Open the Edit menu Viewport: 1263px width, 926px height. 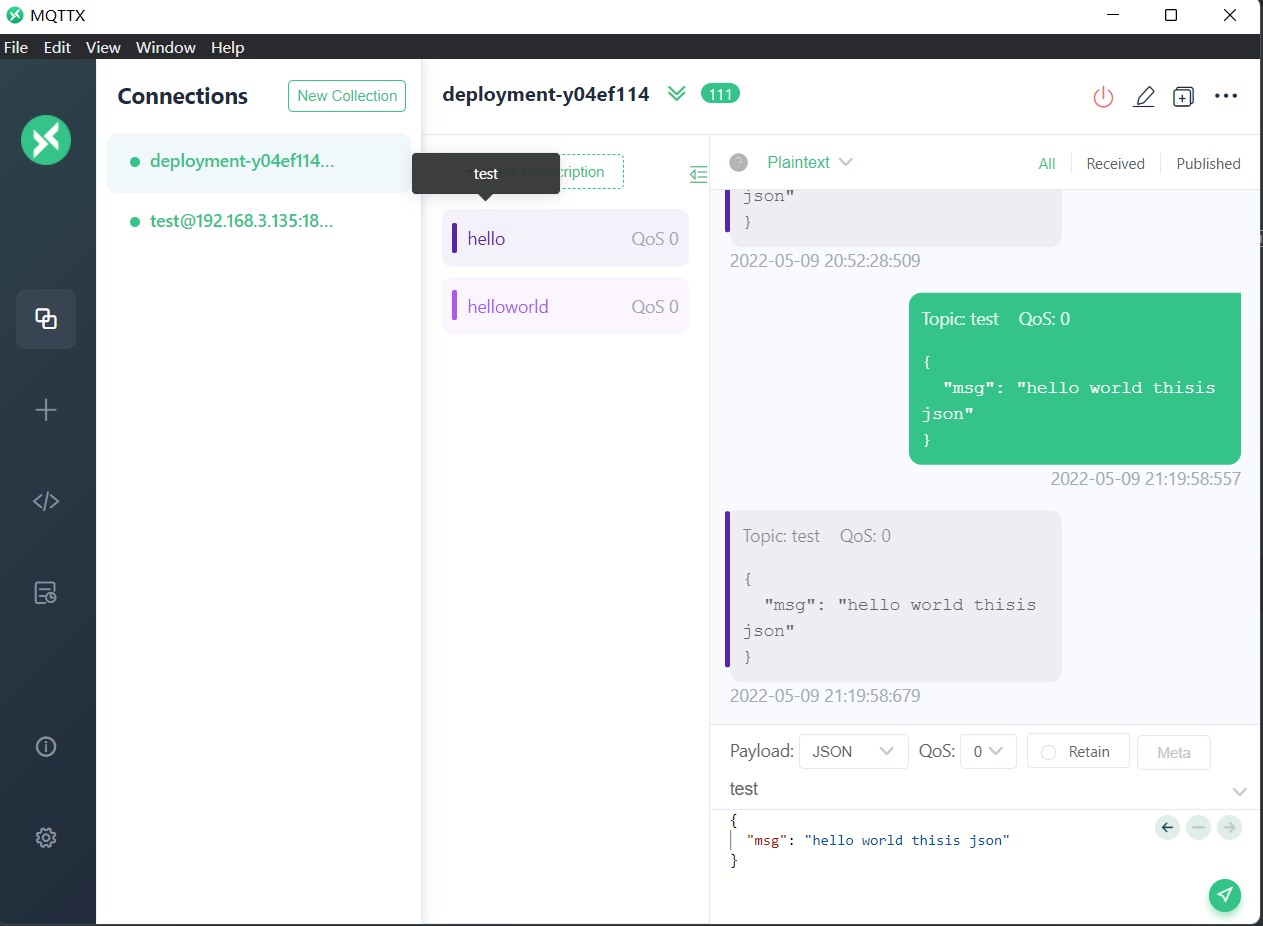pos(57,47)
